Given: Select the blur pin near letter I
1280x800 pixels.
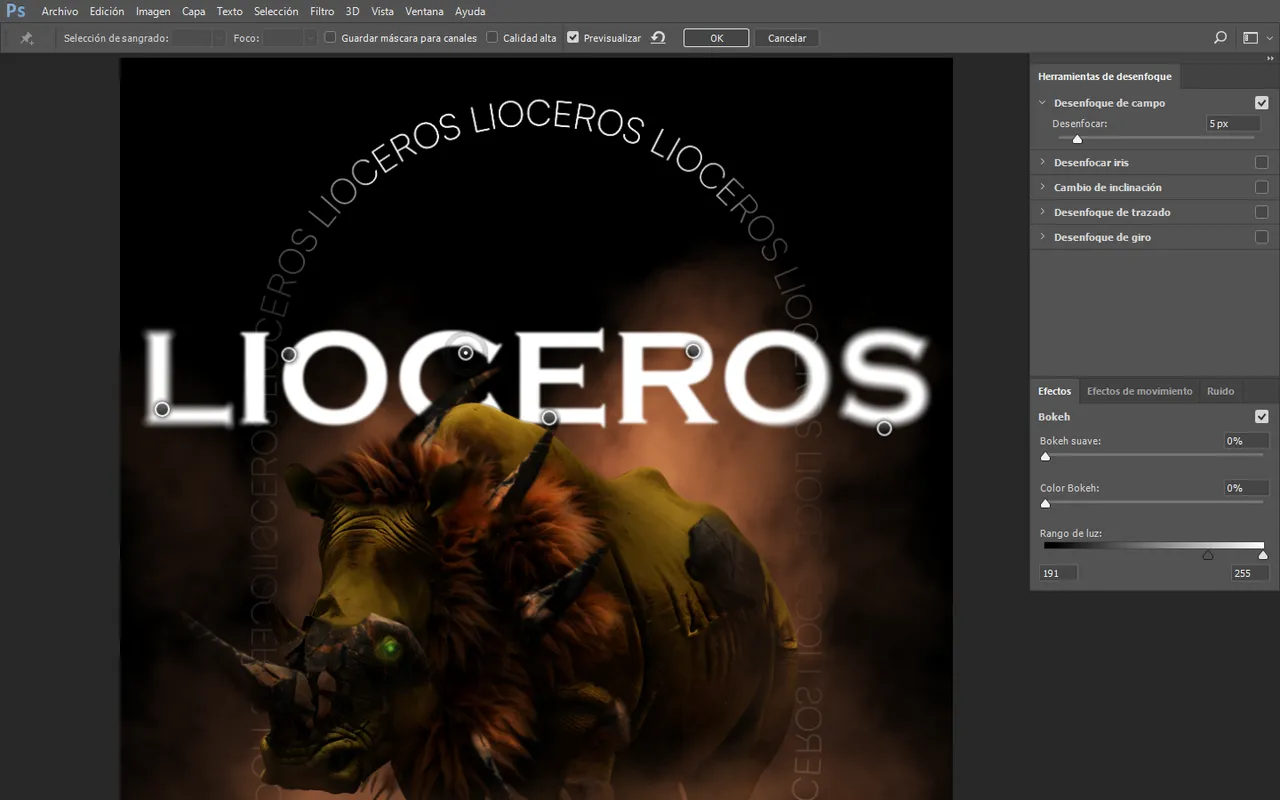Looking at the screenshot, I should [x=289, y=354].
